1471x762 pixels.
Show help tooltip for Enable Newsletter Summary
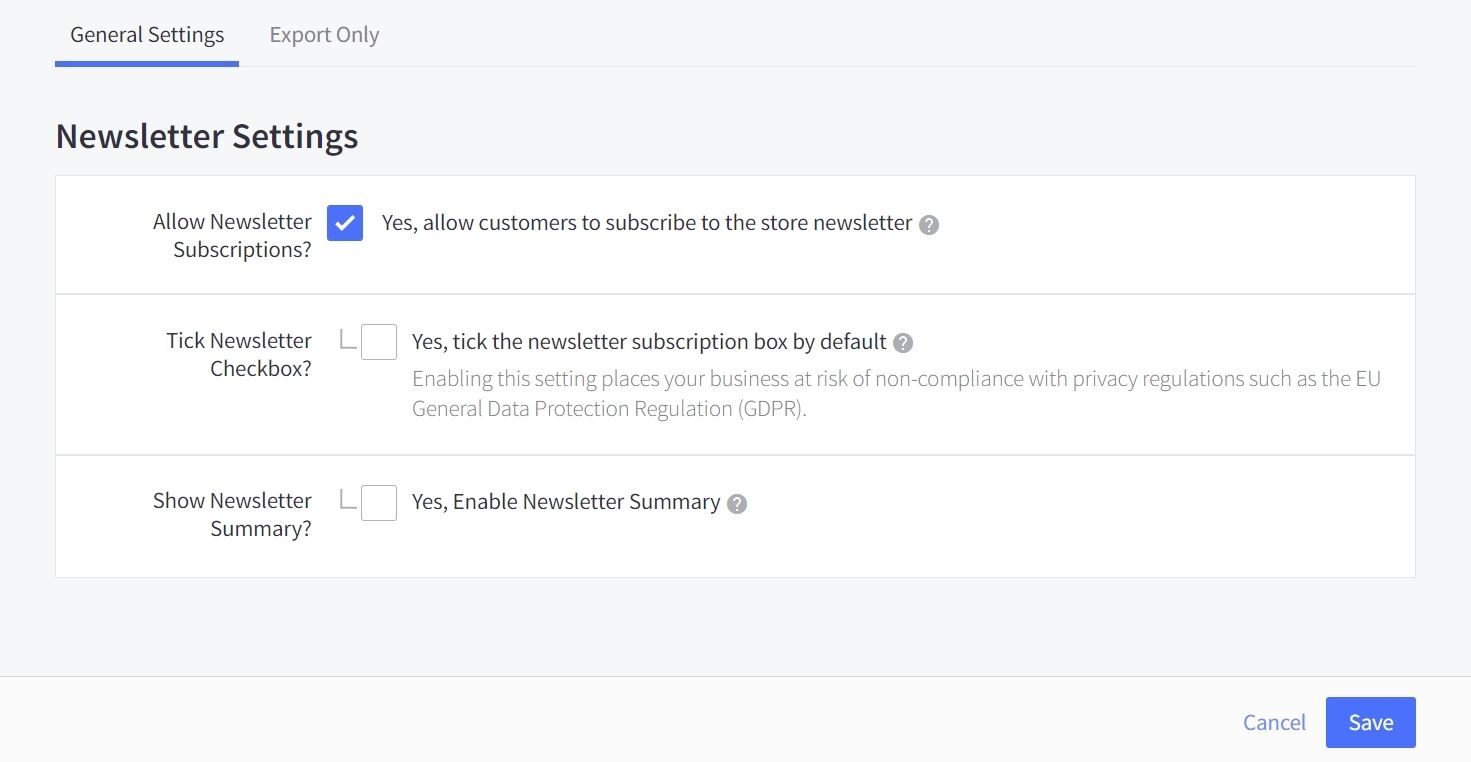point(737,504)
